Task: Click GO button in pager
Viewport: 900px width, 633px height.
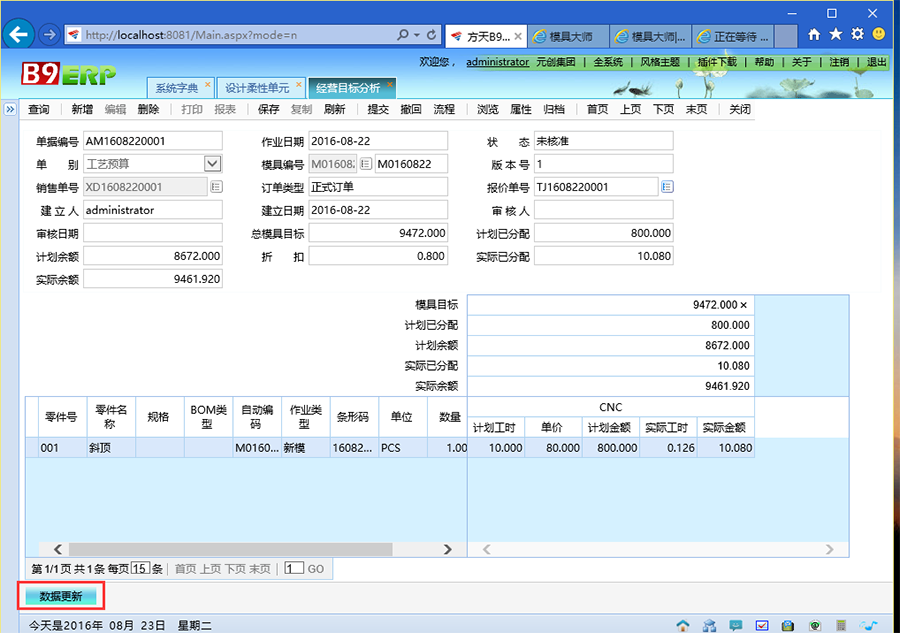Action: tap(316, 569)
